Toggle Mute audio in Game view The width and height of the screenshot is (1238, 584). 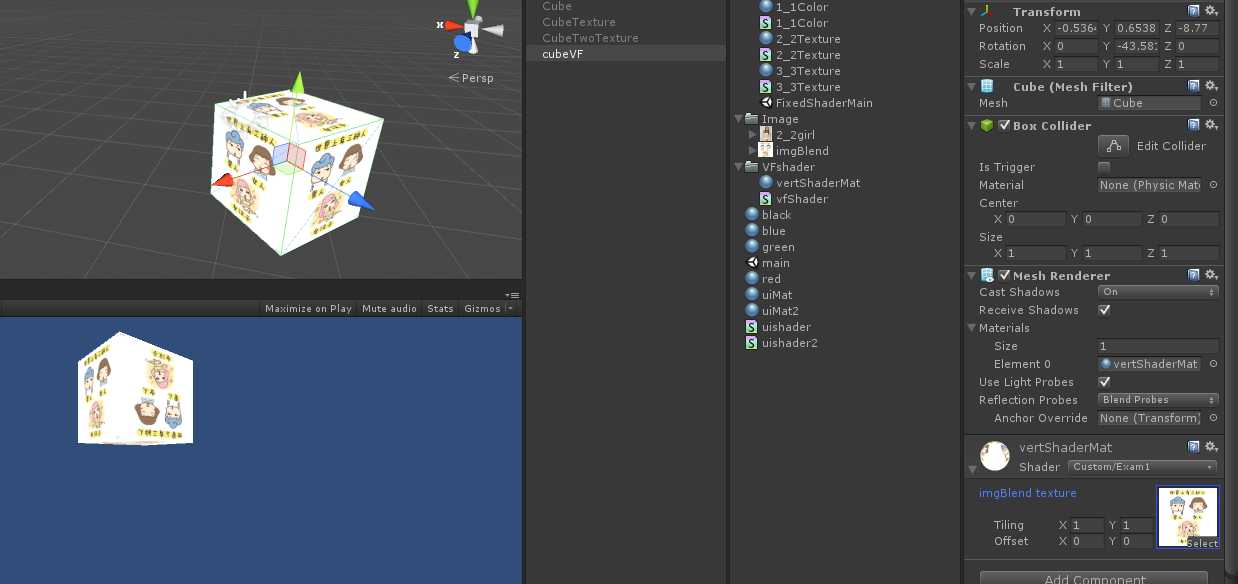[389, 309]
